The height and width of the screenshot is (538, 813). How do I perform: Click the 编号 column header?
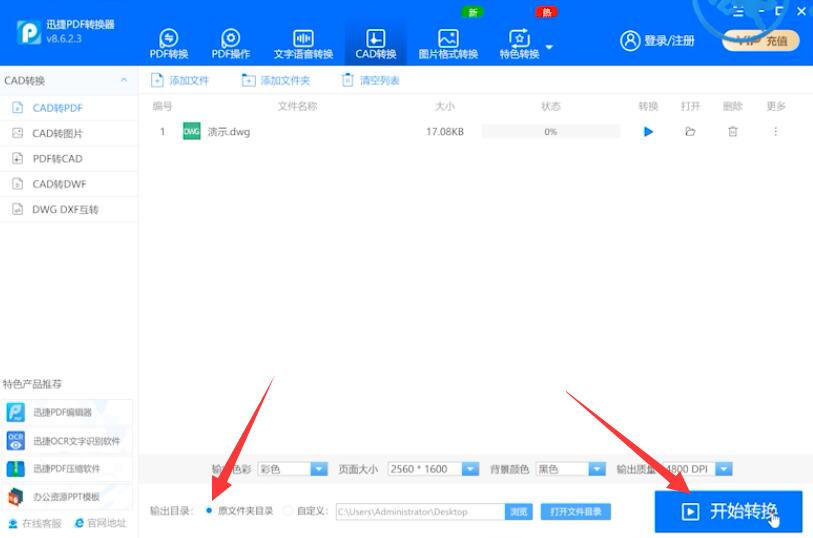[x=162, y=106]
